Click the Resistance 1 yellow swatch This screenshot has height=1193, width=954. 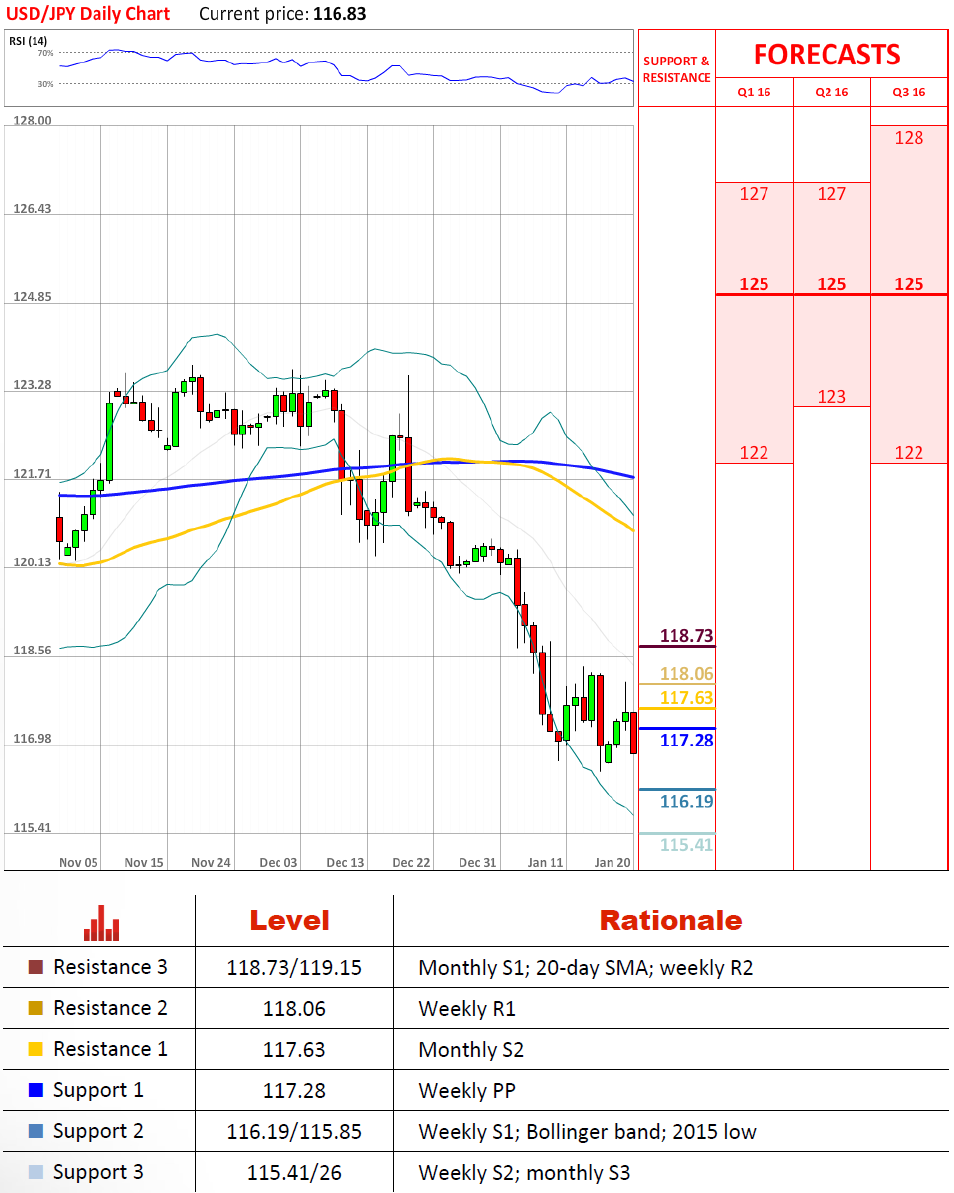(x=36, y=1049)
